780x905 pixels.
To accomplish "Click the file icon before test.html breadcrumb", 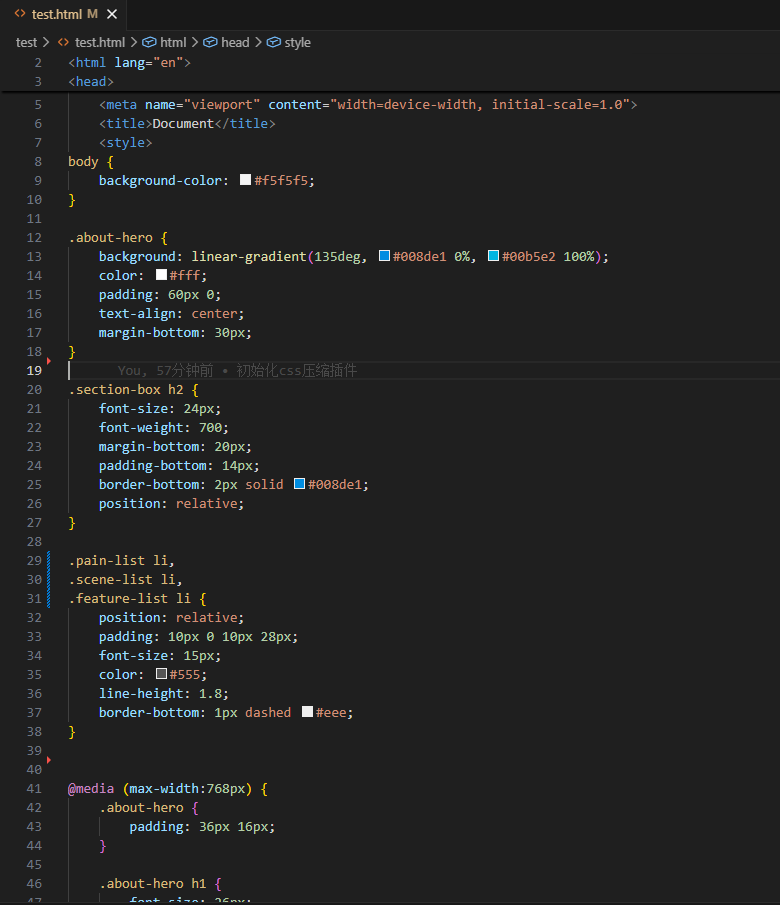I will tap(64, 42).
